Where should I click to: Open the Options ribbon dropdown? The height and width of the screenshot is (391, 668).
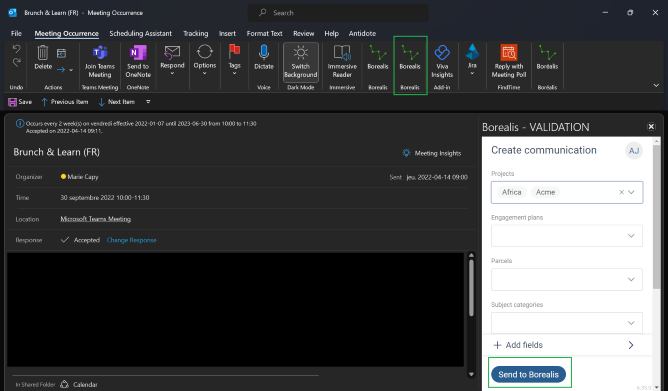pos(204,60)
